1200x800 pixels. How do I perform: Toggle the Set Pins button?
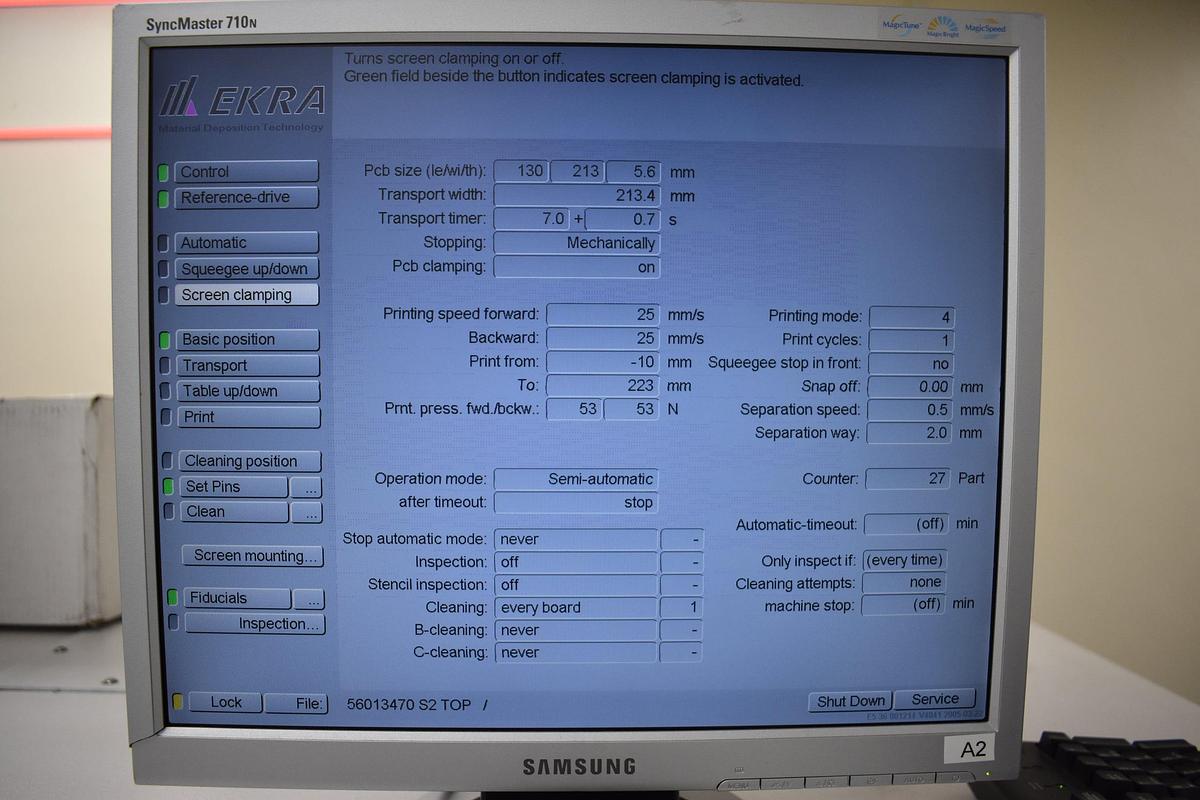click(x=234, y=487)
